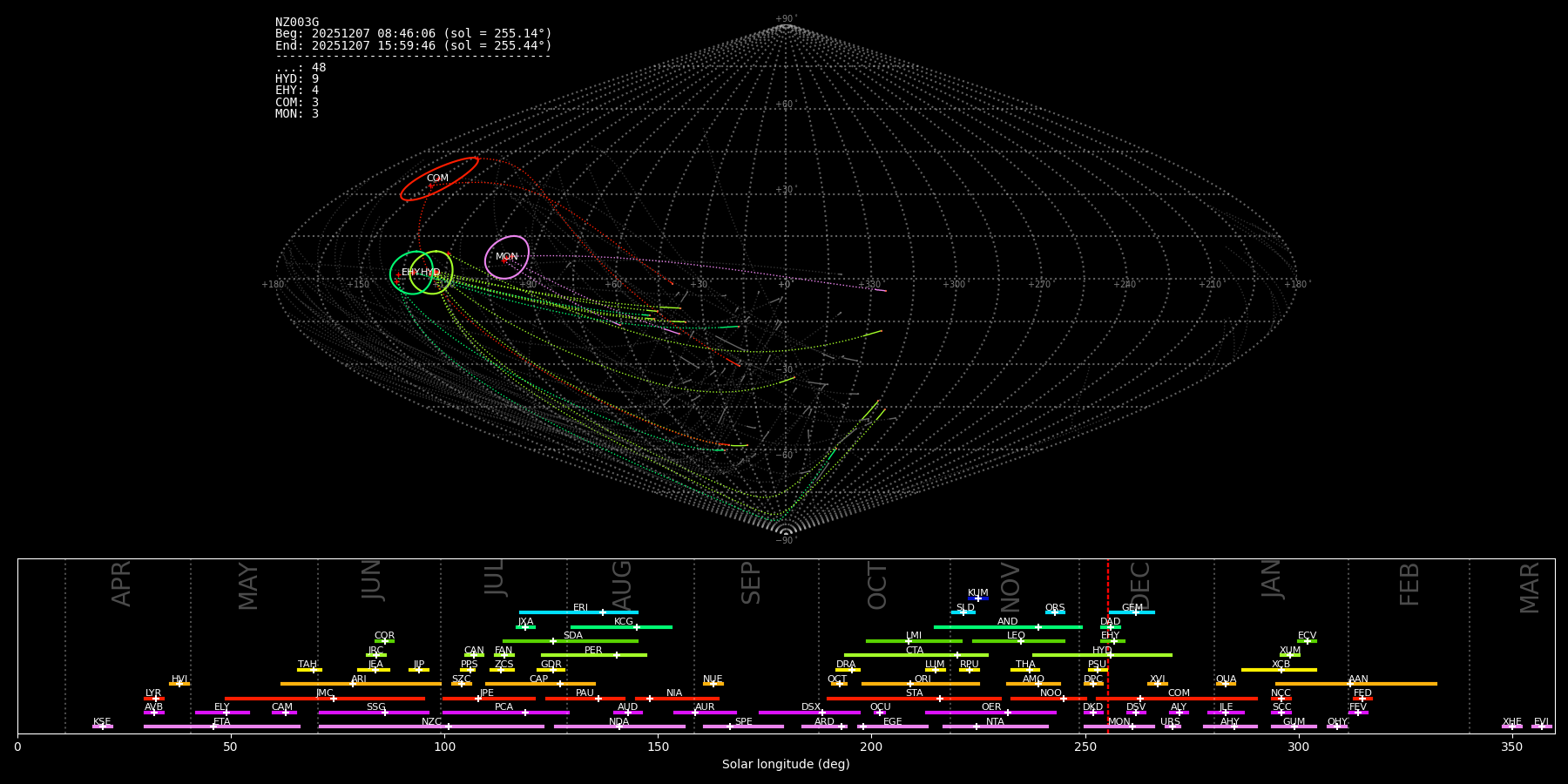This screenshot has height=784, width=1568.
Task: Click the cyan GEM shower bar in timeline
Action: point(1132,612)
